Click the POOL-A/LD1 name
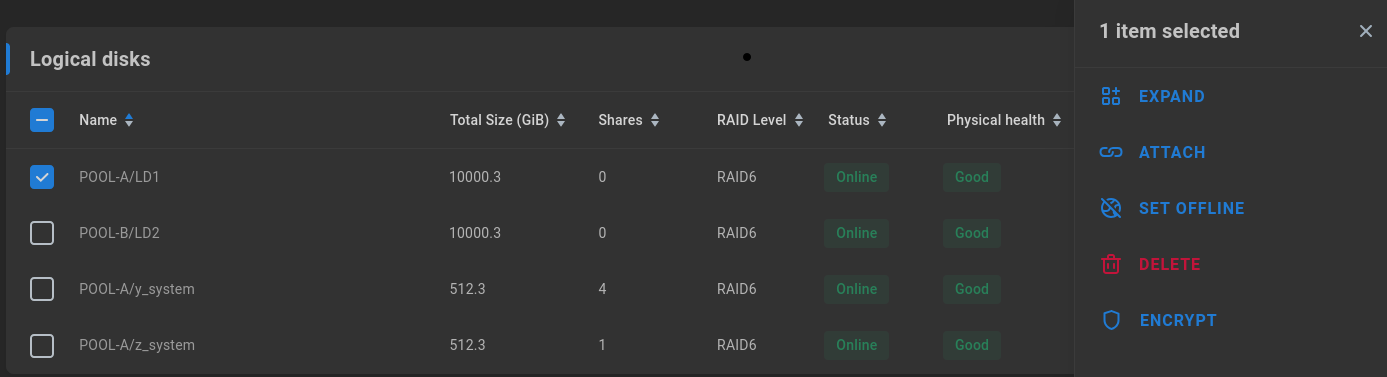 [x=119, y=177]
